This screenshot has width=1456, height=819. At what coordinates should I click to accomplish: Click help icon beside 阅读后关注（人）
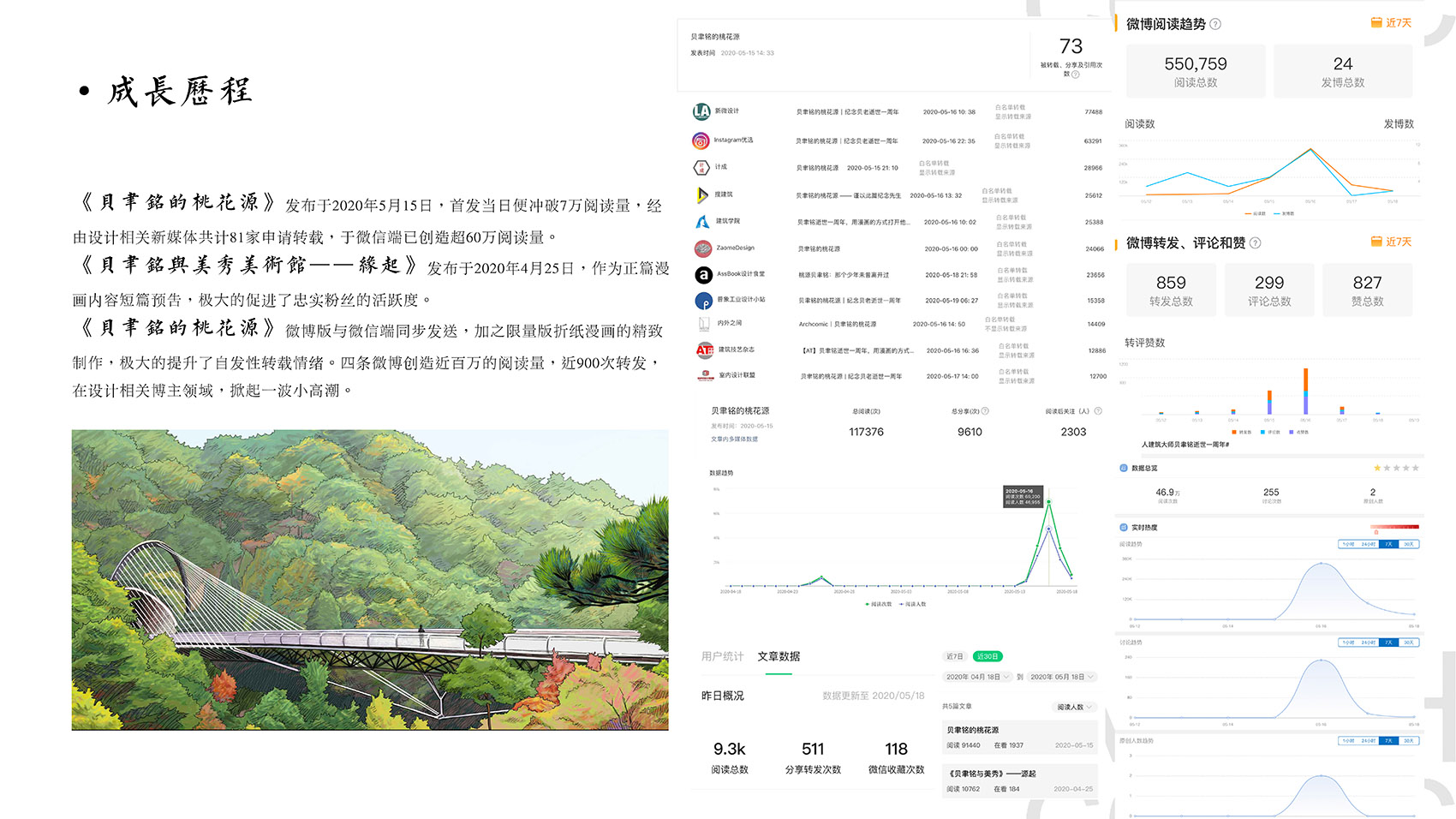1098,411
